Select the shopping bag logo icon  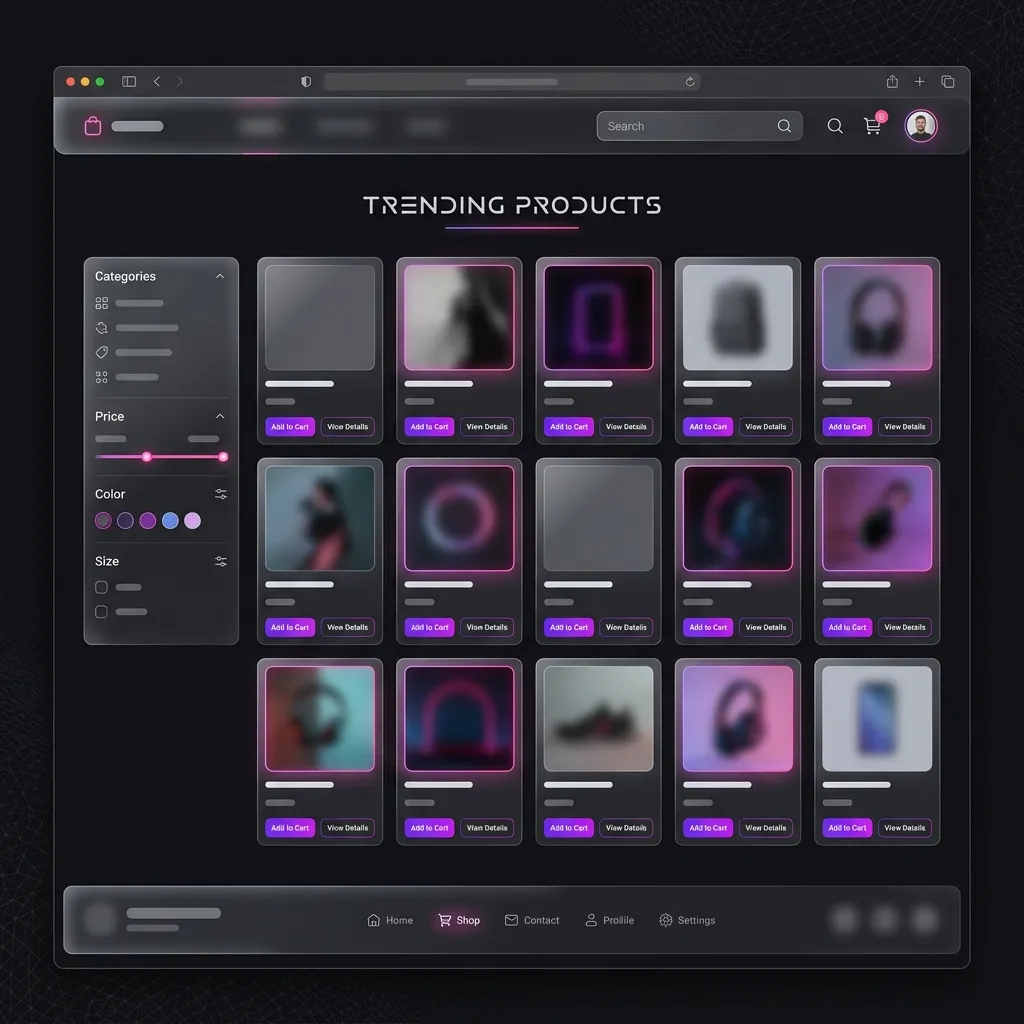[92, 126]
